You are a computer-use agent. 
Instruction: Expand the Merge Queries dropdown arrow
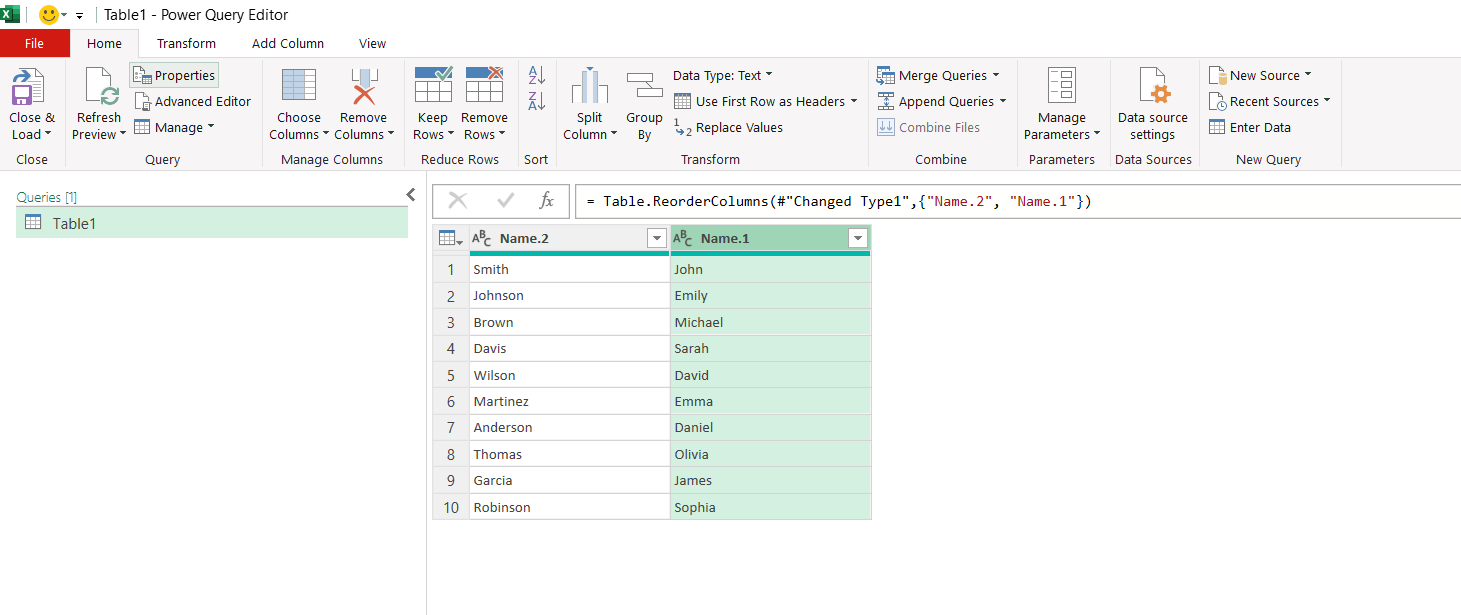pos(995,75)
